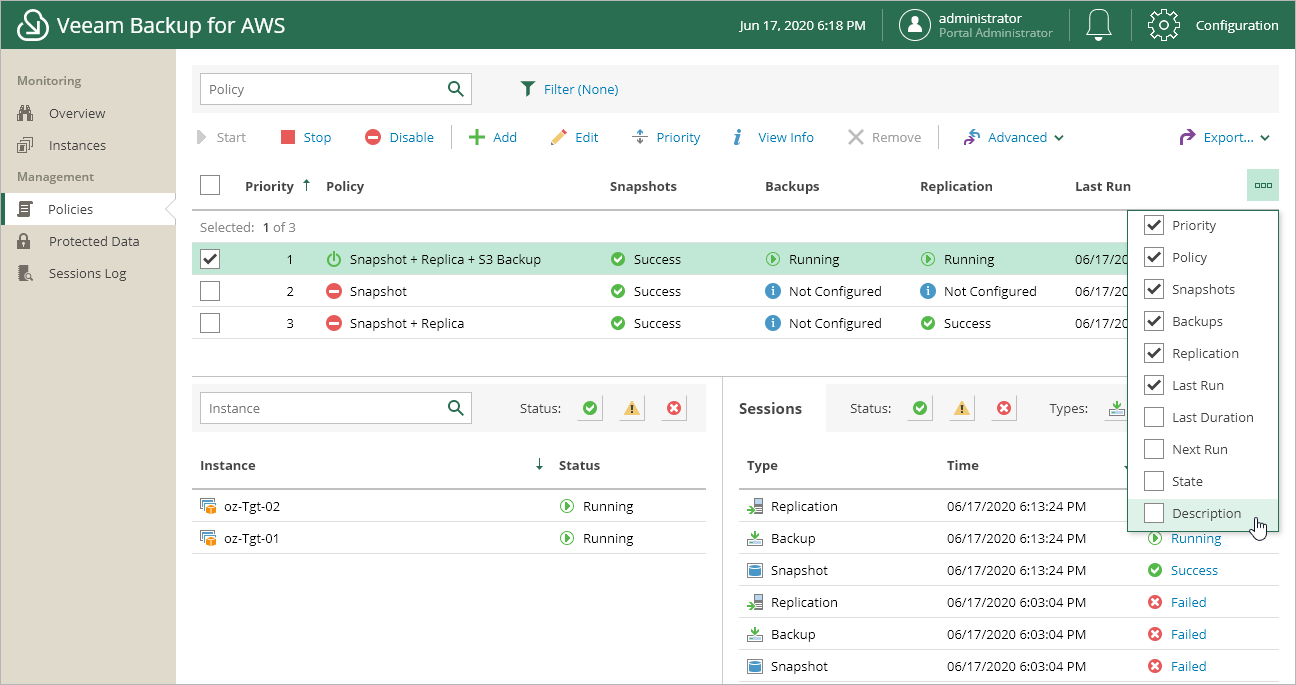Image resolution: width=1296 pixels, height=685 pixels.
Task: Open the Running status link for Backup session
Action: coord(1196,538)
